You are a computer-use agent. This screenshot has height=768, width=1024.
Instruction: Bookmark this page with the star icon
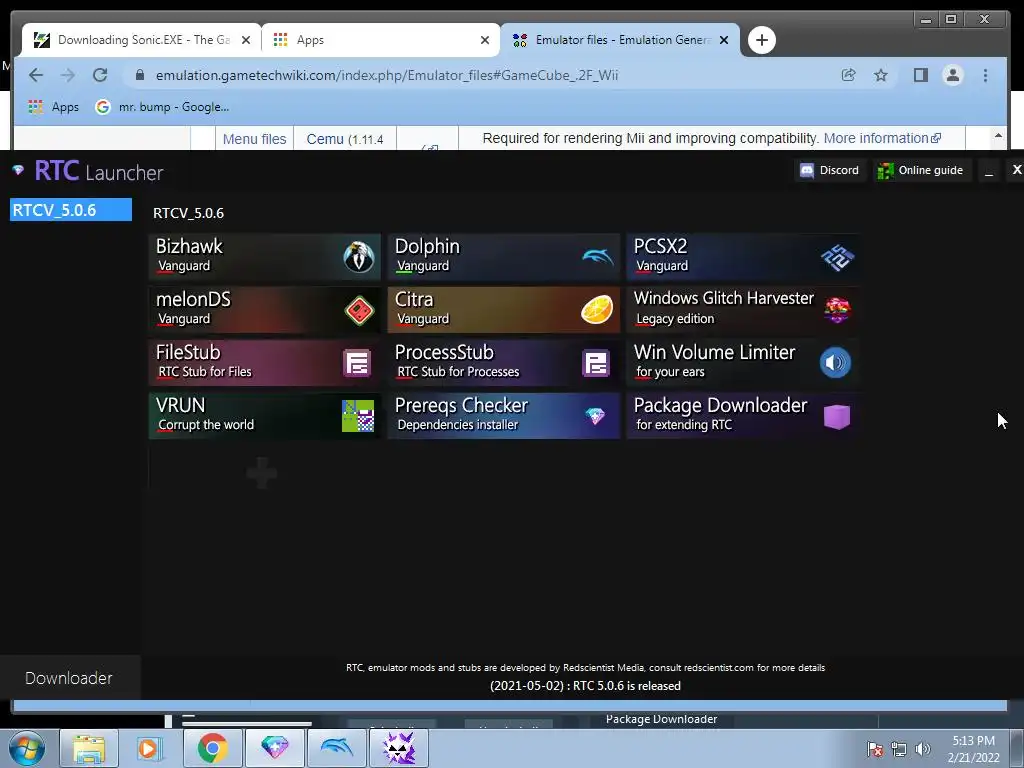pos(881,75)
